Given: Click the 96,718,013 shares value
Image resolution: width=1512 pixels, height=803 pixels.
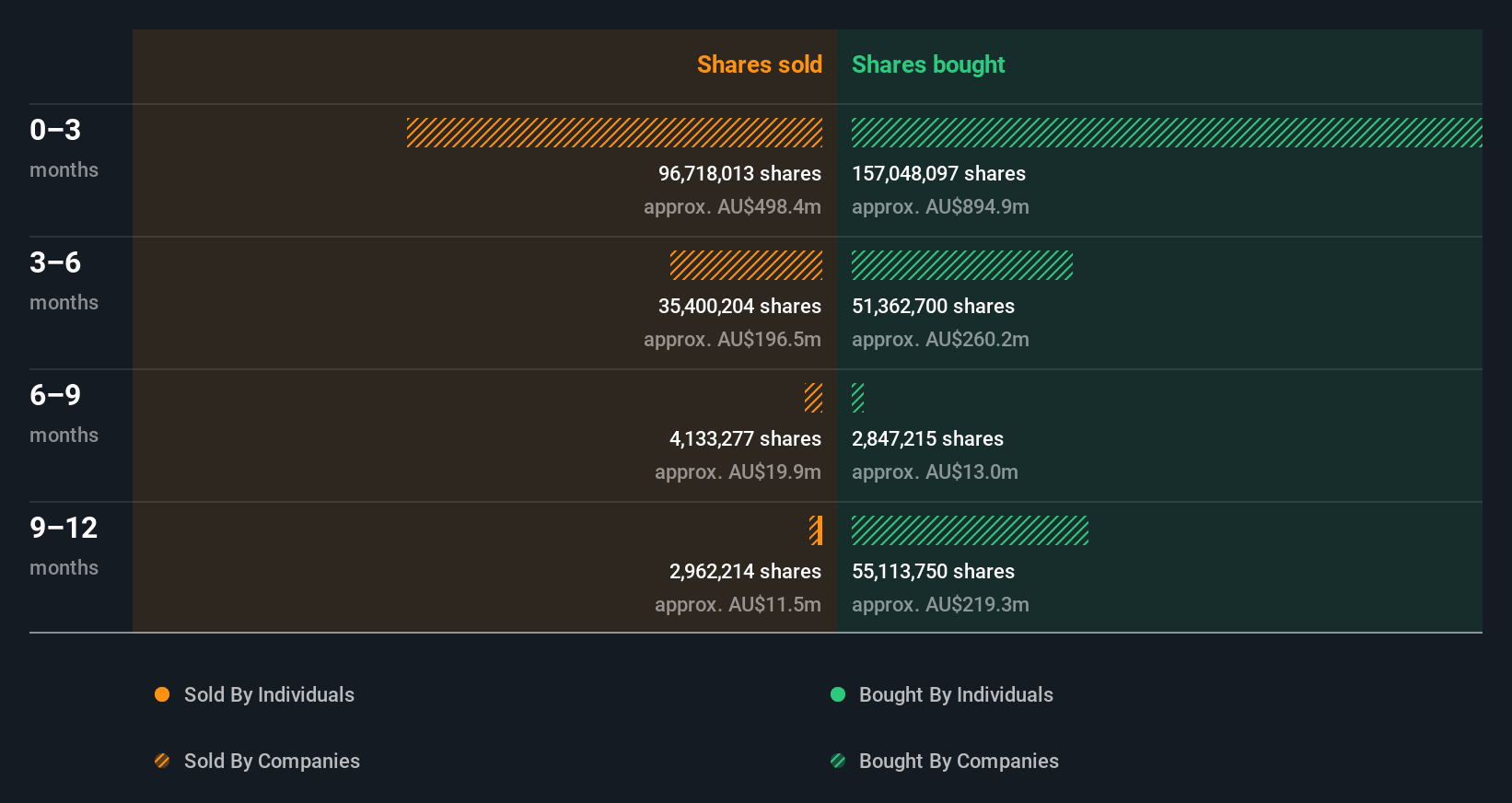Looking at the screenshot, I should 739,173.
